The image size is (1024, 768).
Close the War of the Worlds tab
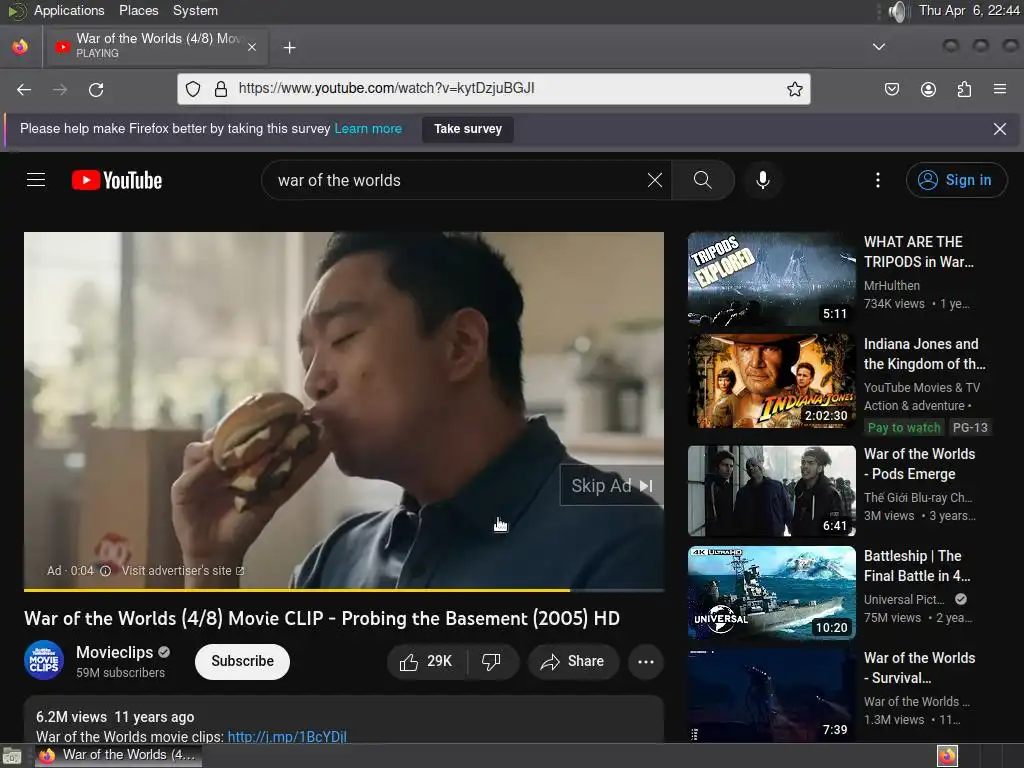252,47
